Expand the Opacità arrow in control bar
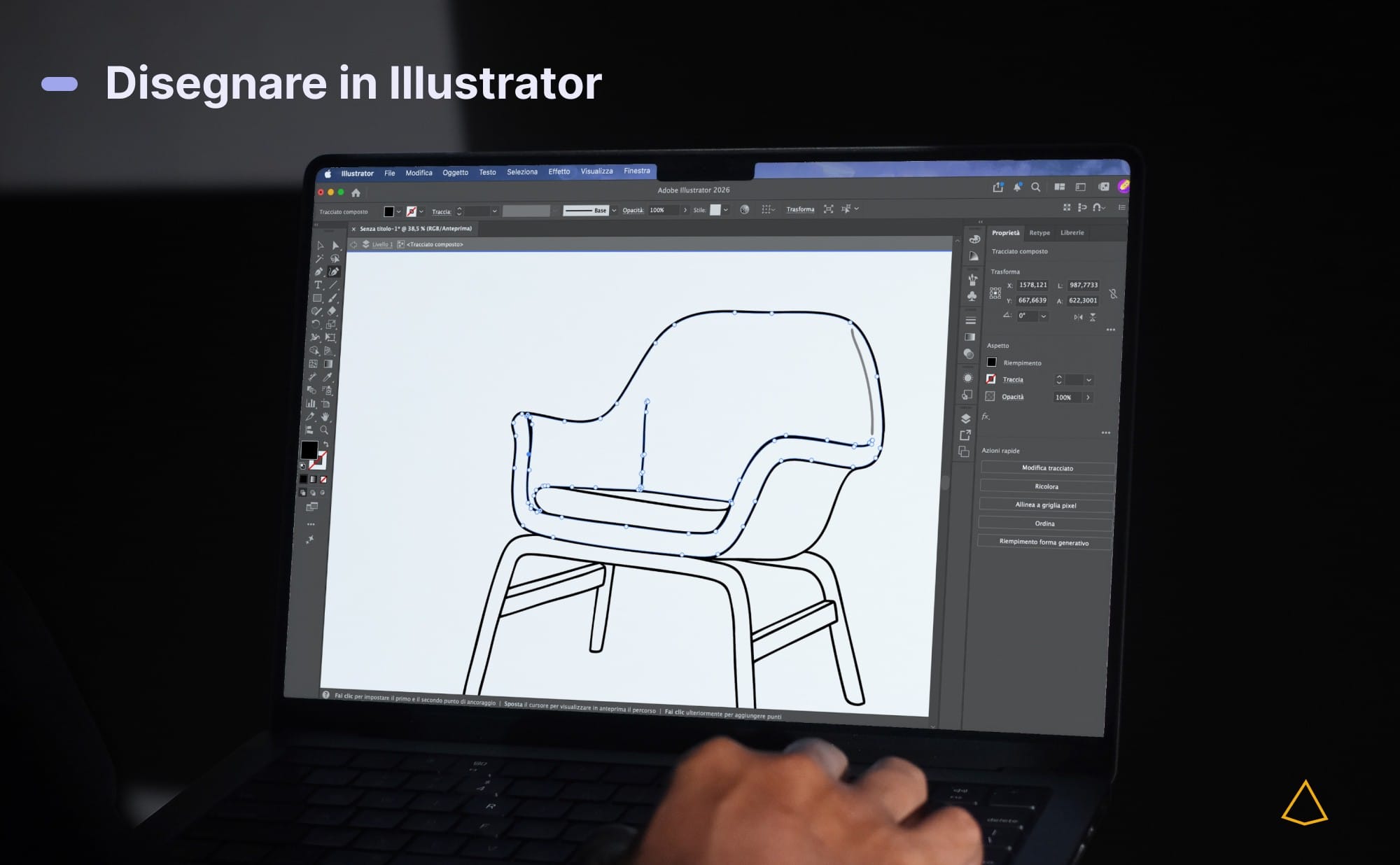Viewport: 1400px width, 865px height. [685, 210]
